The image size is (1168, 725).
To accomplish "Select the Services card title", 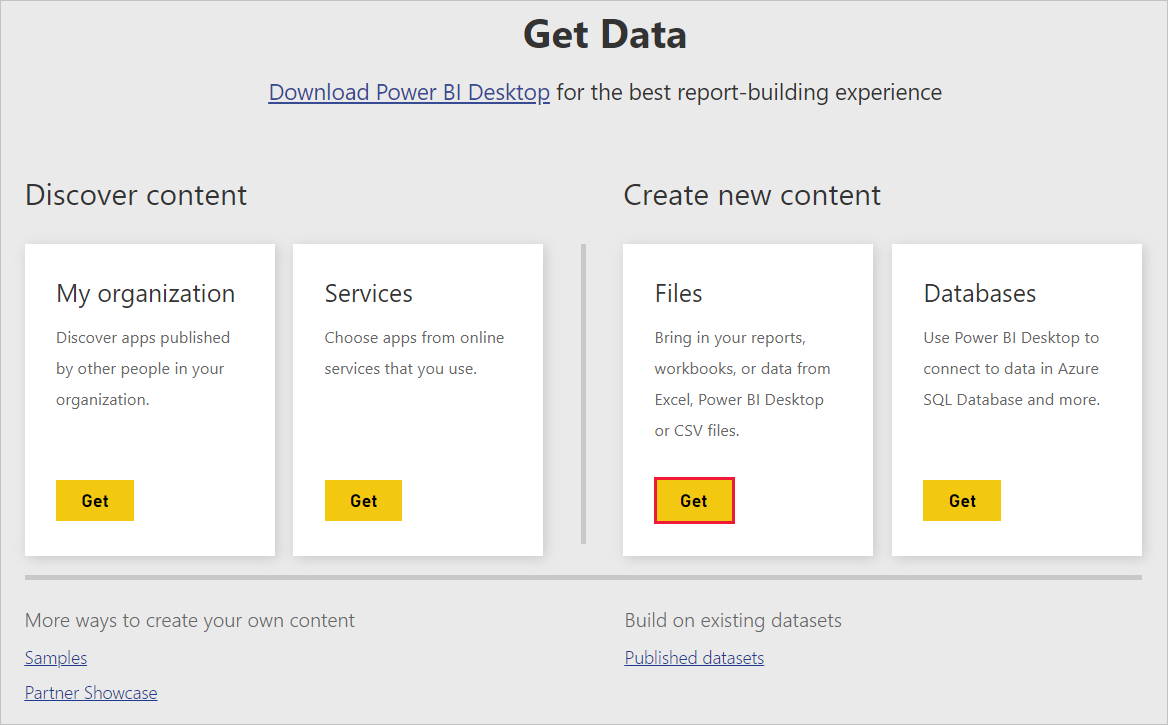I will point(368,294).
